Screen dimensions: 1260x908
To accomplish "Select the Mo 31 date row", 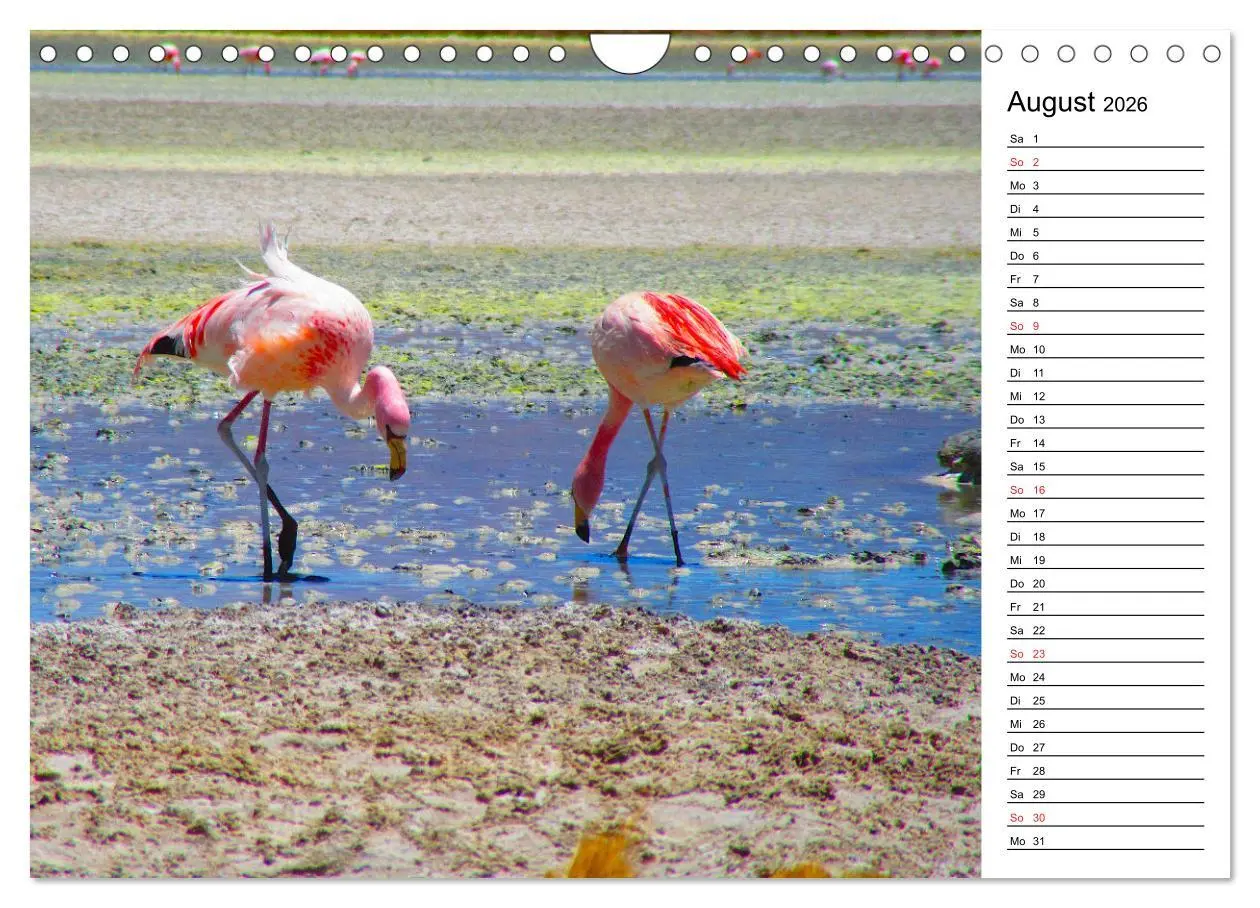I will [x=1105, y=841].
